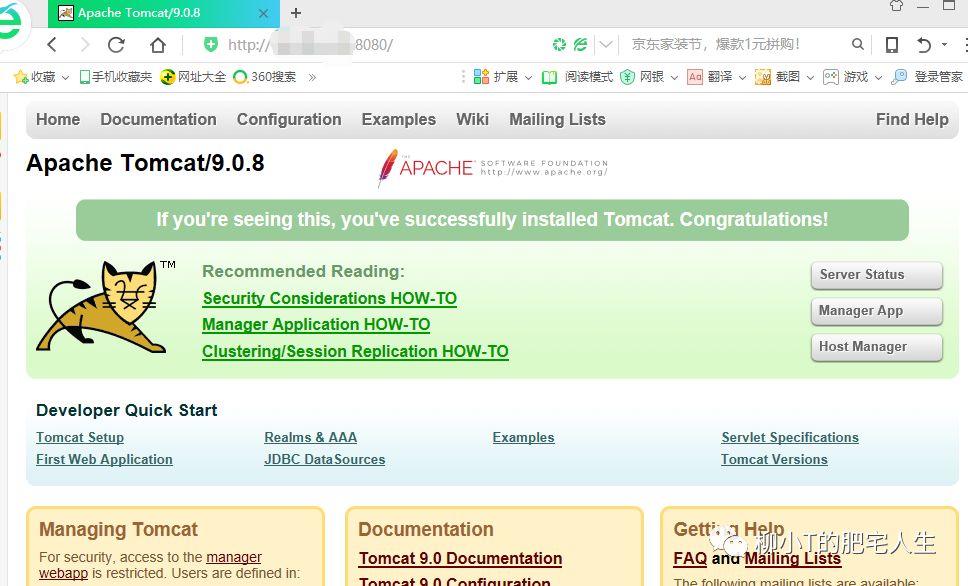Viewport: 968px width, 586px height.
Task: Open Wiki in Tomcat navbar
Action: click(x=472, y=119)
